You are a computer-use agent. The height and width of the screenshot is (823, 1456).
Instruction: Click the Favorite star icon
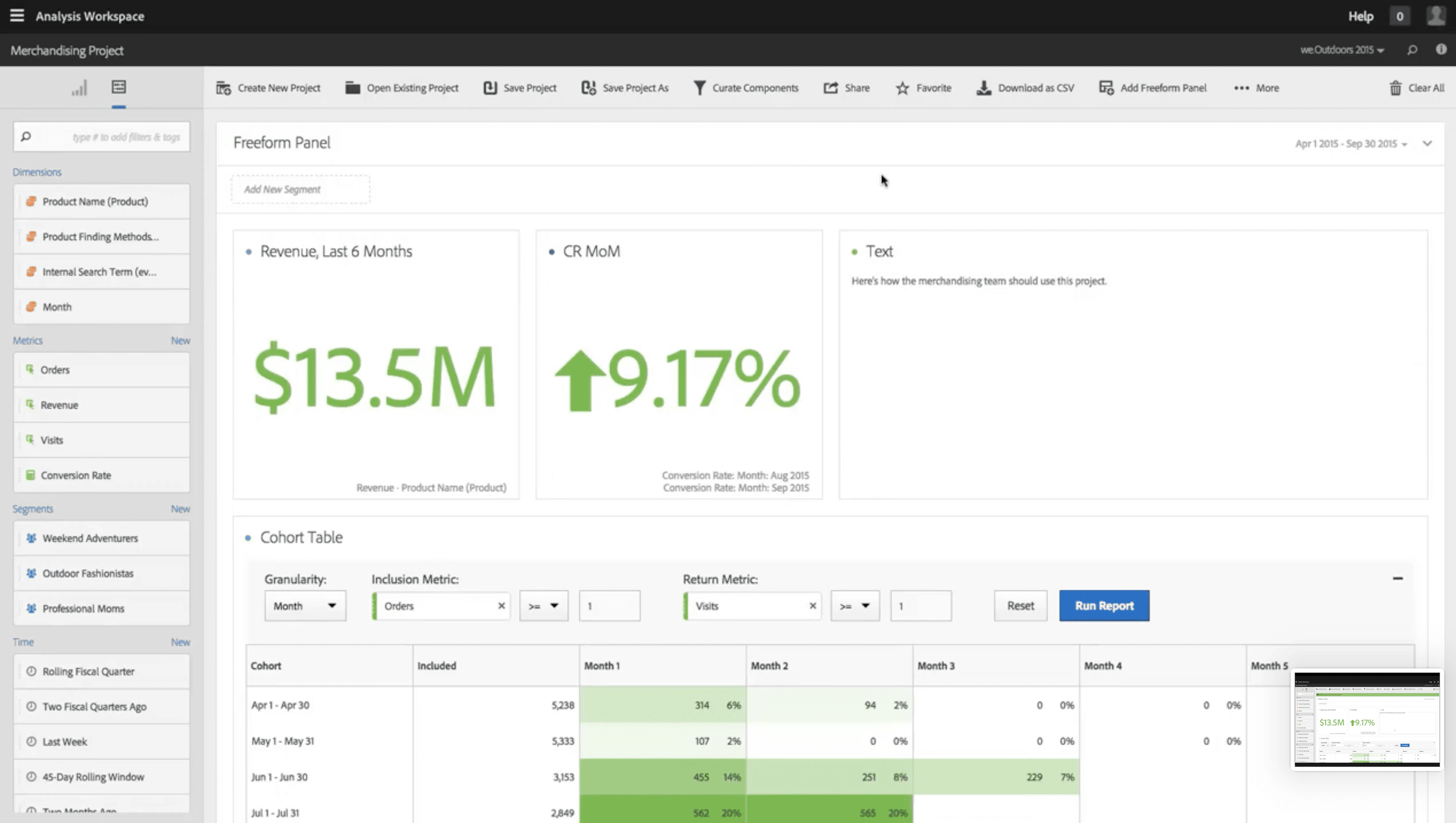pyautogui.click(x=902, y=88)
